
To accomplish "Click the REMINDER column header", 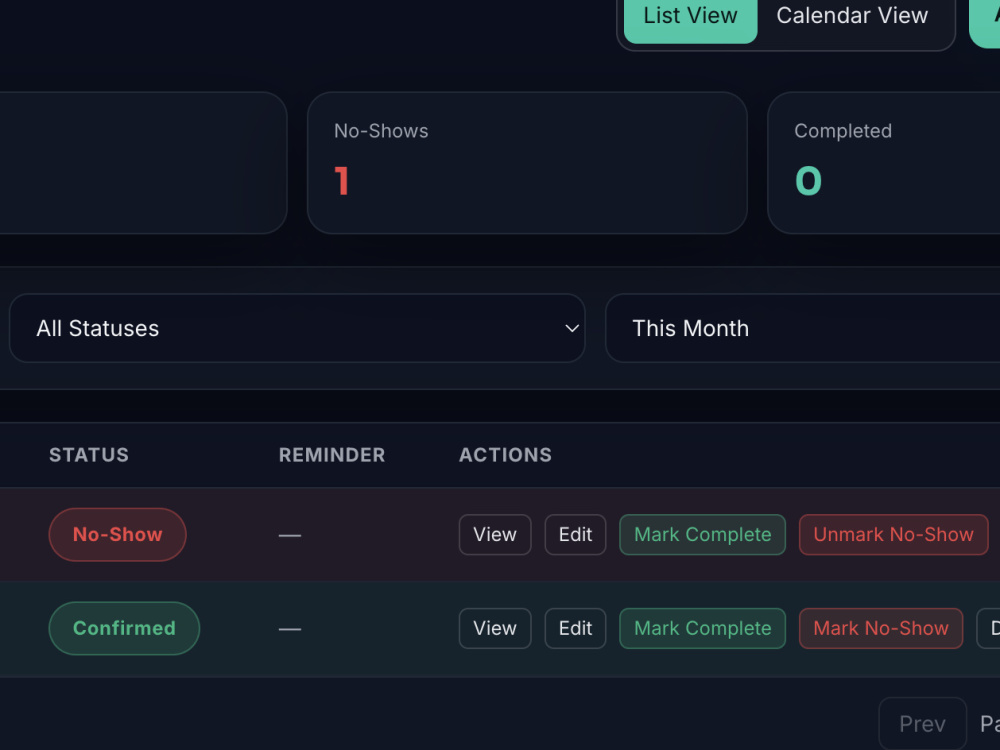I will click(332, 455).
